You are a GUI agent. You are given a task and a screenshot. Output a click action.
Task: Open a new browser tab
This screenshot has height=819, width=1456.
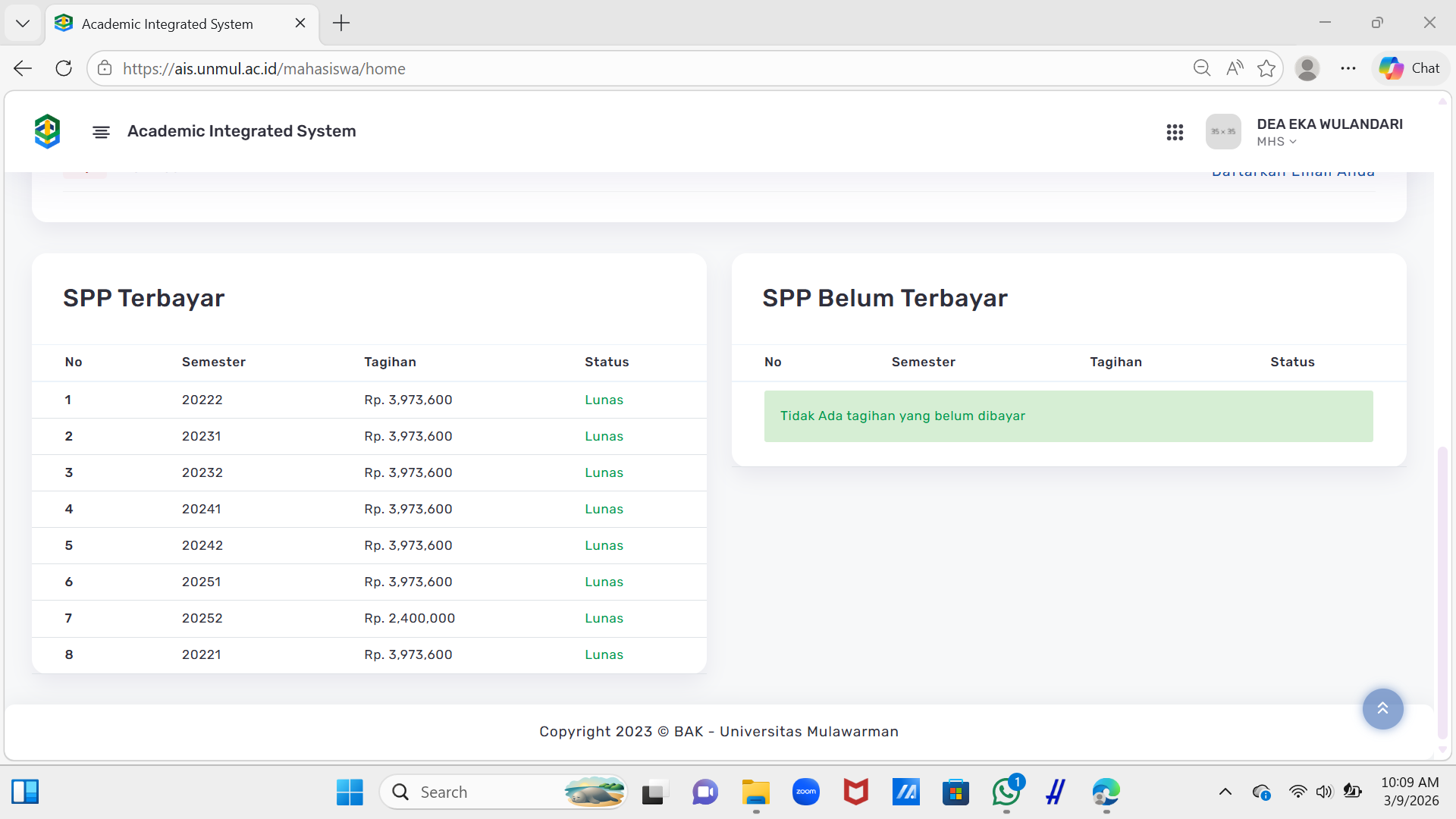[341, 23]
